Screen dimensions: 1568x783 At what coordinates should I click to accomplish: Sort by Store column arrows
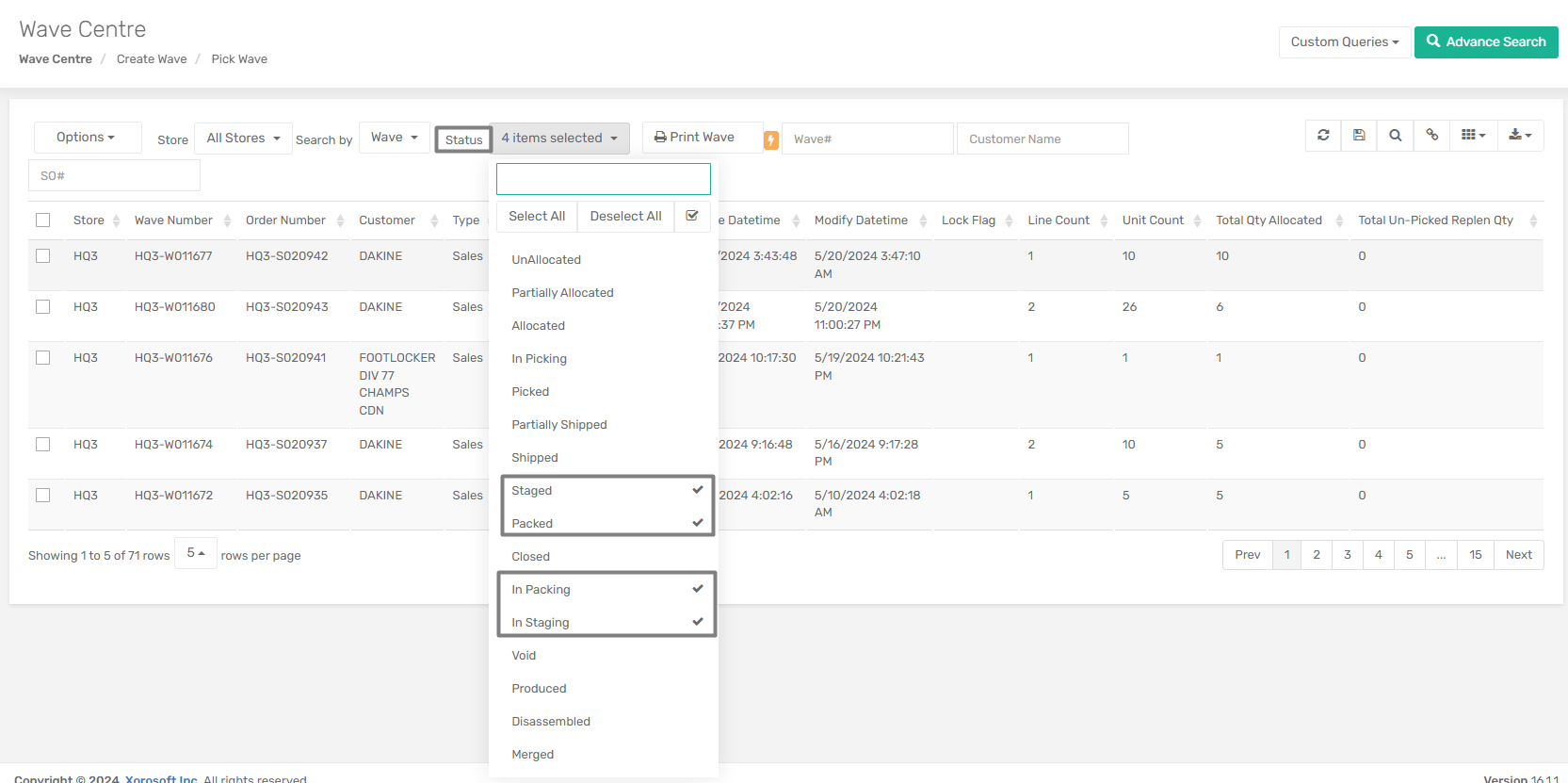pos(116,221)
